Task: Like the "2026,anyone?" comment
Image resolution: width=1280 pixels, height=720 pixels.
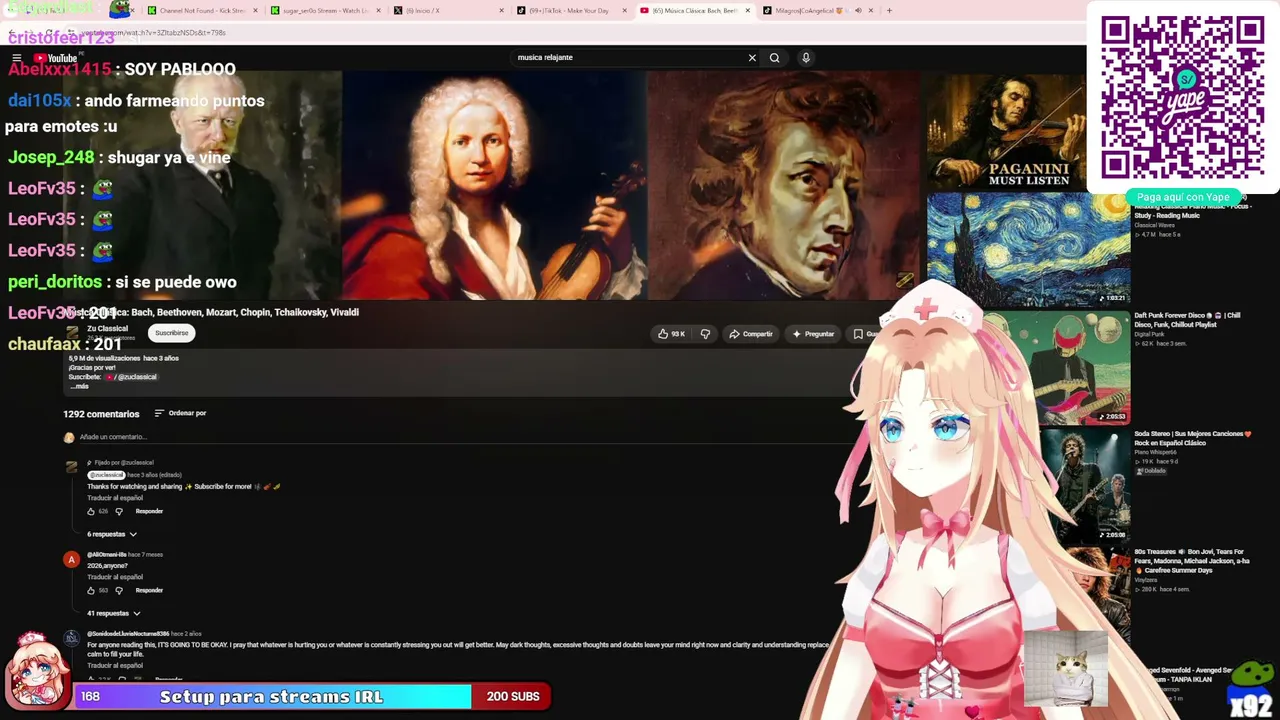Action: click(91, 590)
